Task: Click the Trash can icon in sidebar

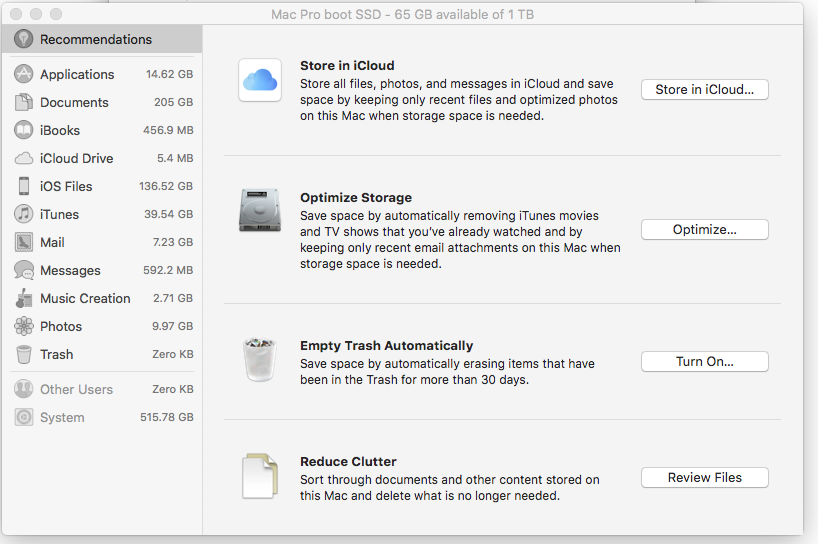Action: tap(23, 354)
